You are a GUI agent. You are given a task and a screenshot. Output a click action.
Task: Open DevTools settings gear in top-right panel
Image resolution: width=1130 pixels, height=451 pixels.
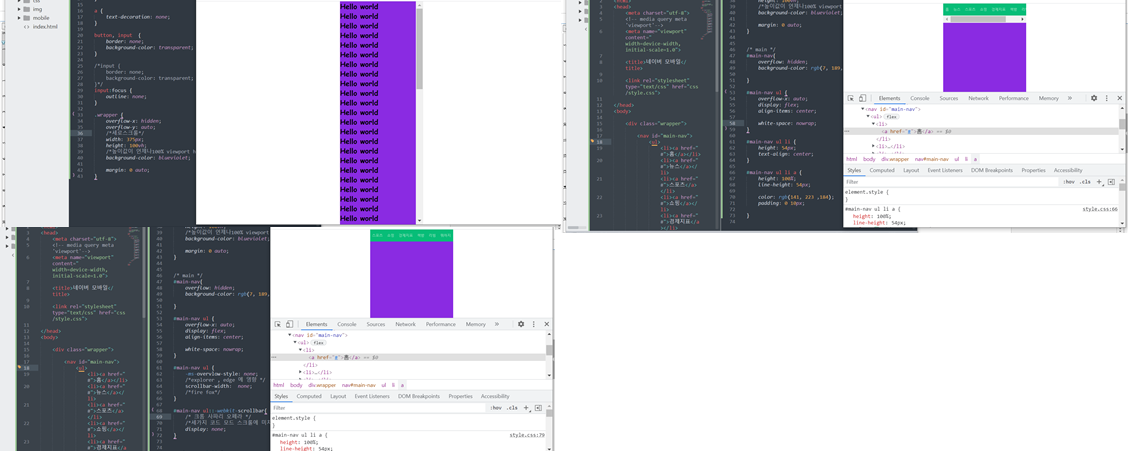(1094, 99)
